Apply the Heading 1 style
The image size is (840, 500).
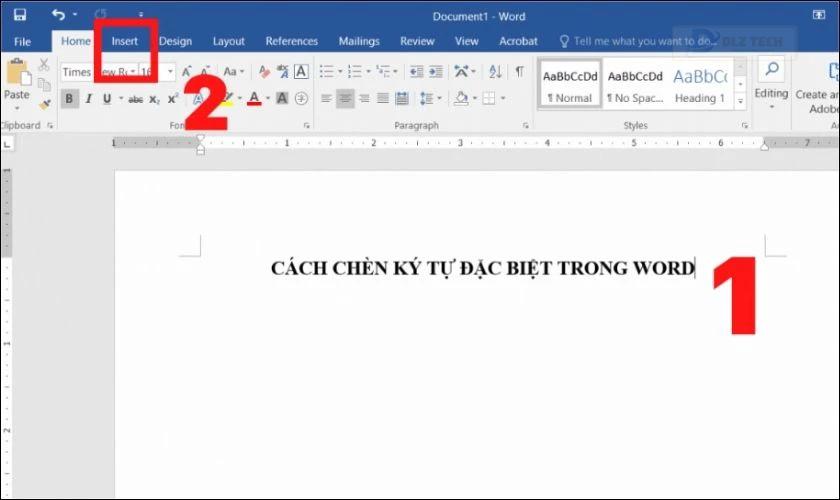pyautogui.click(x=700, y=84)
